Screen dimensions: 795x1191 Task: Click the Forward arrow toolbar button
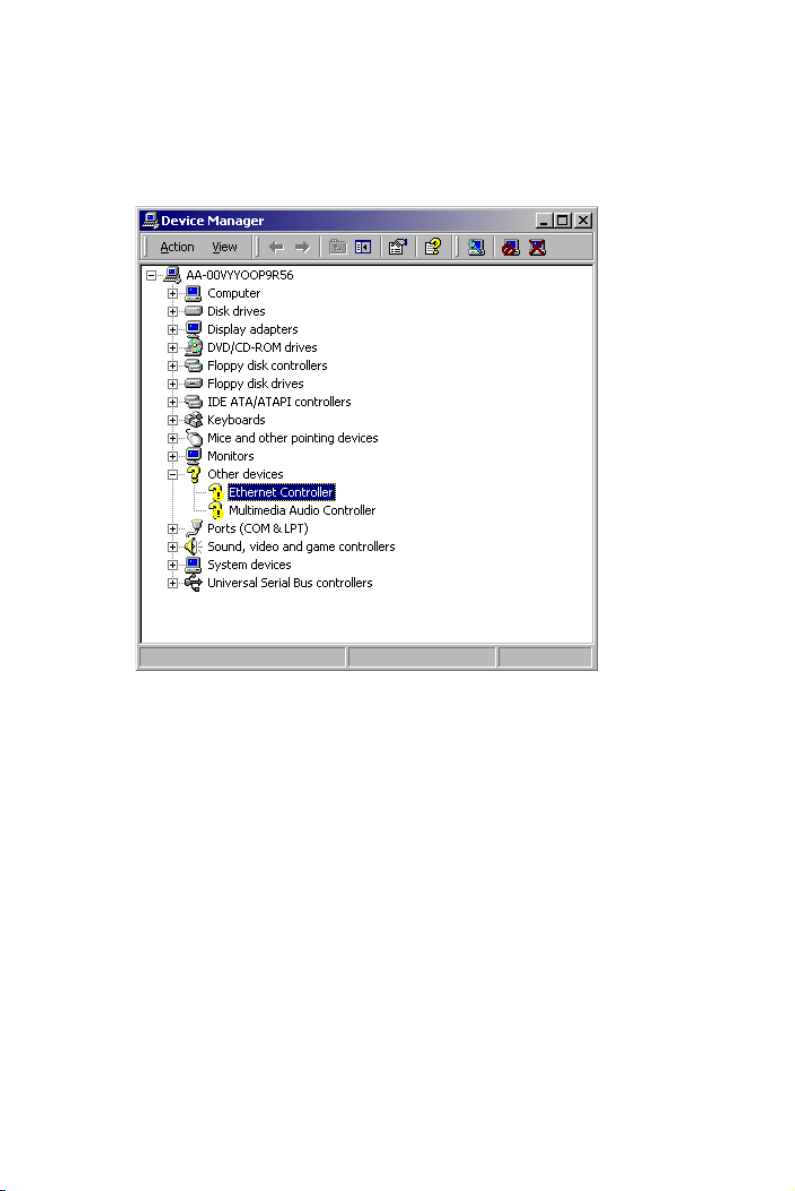coord(302,247)
